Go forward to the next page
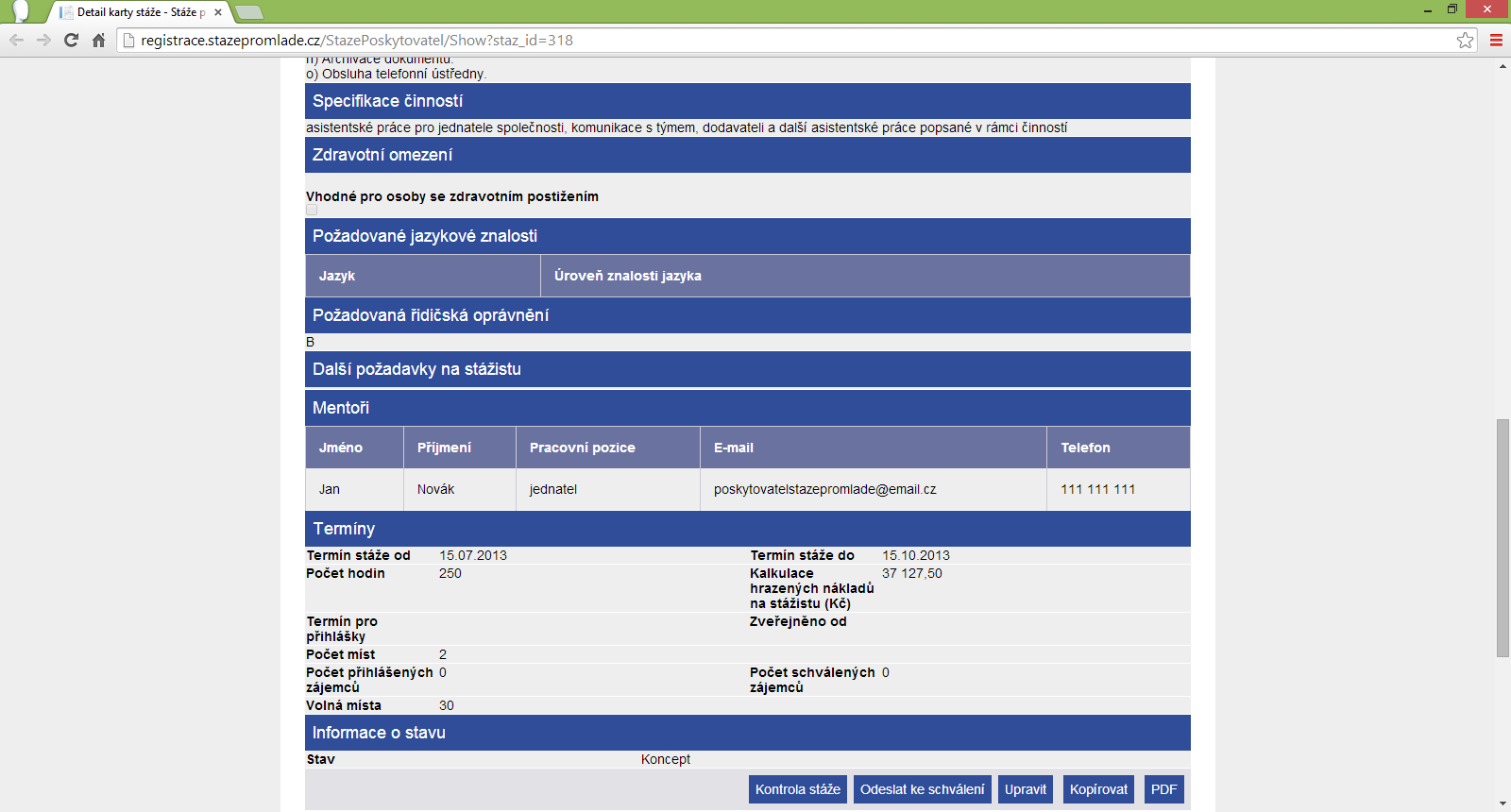Viewport: 1511px width, 812px height. (x=43, y=40)
